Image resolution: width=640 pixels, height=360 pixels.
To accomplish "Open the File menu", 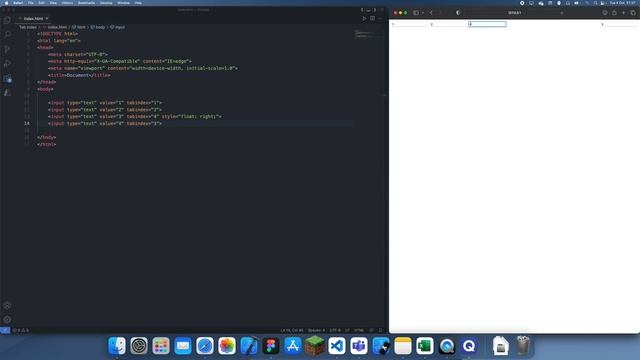I will (x=31, y=3).
